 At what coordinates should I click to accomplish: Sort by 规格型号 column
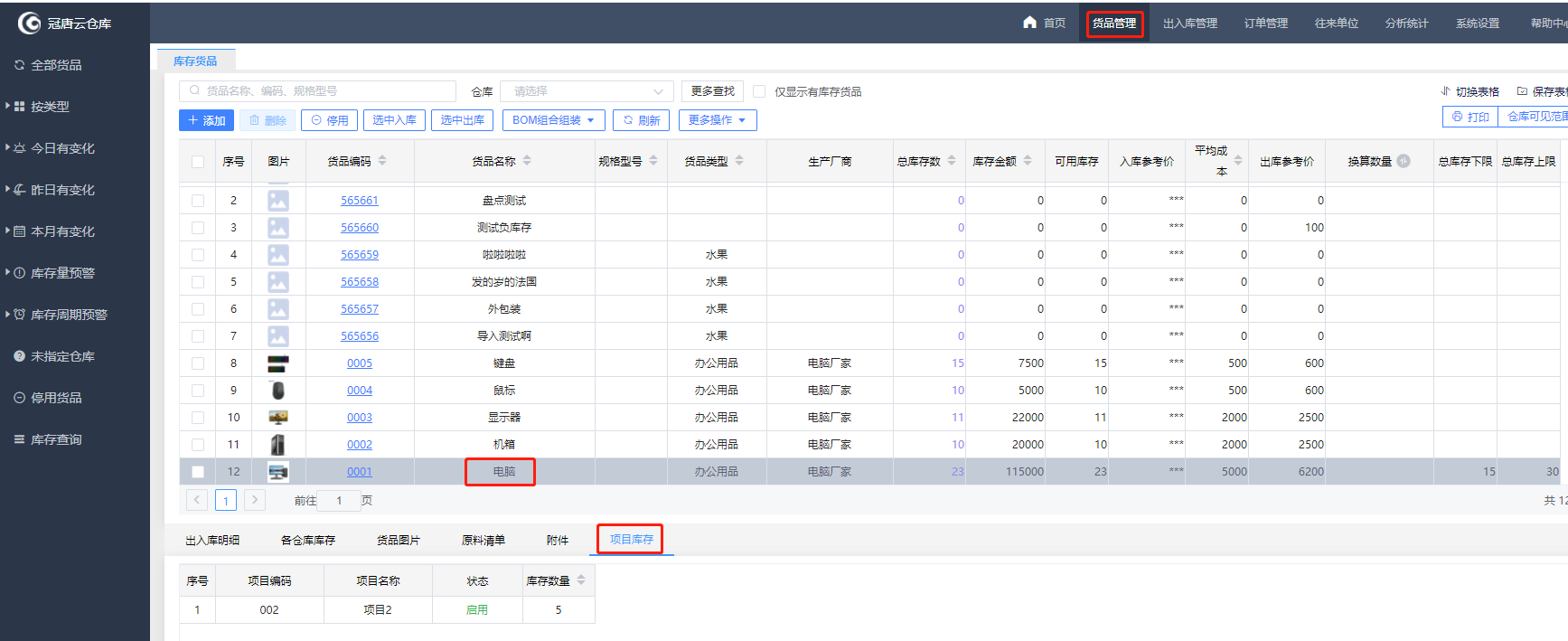653,161
